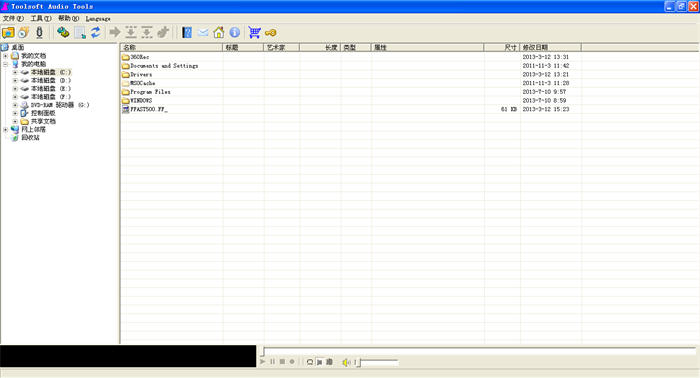Click the first gray download arrow icon
Screen dimensions: 700x378
pos(131,32)
